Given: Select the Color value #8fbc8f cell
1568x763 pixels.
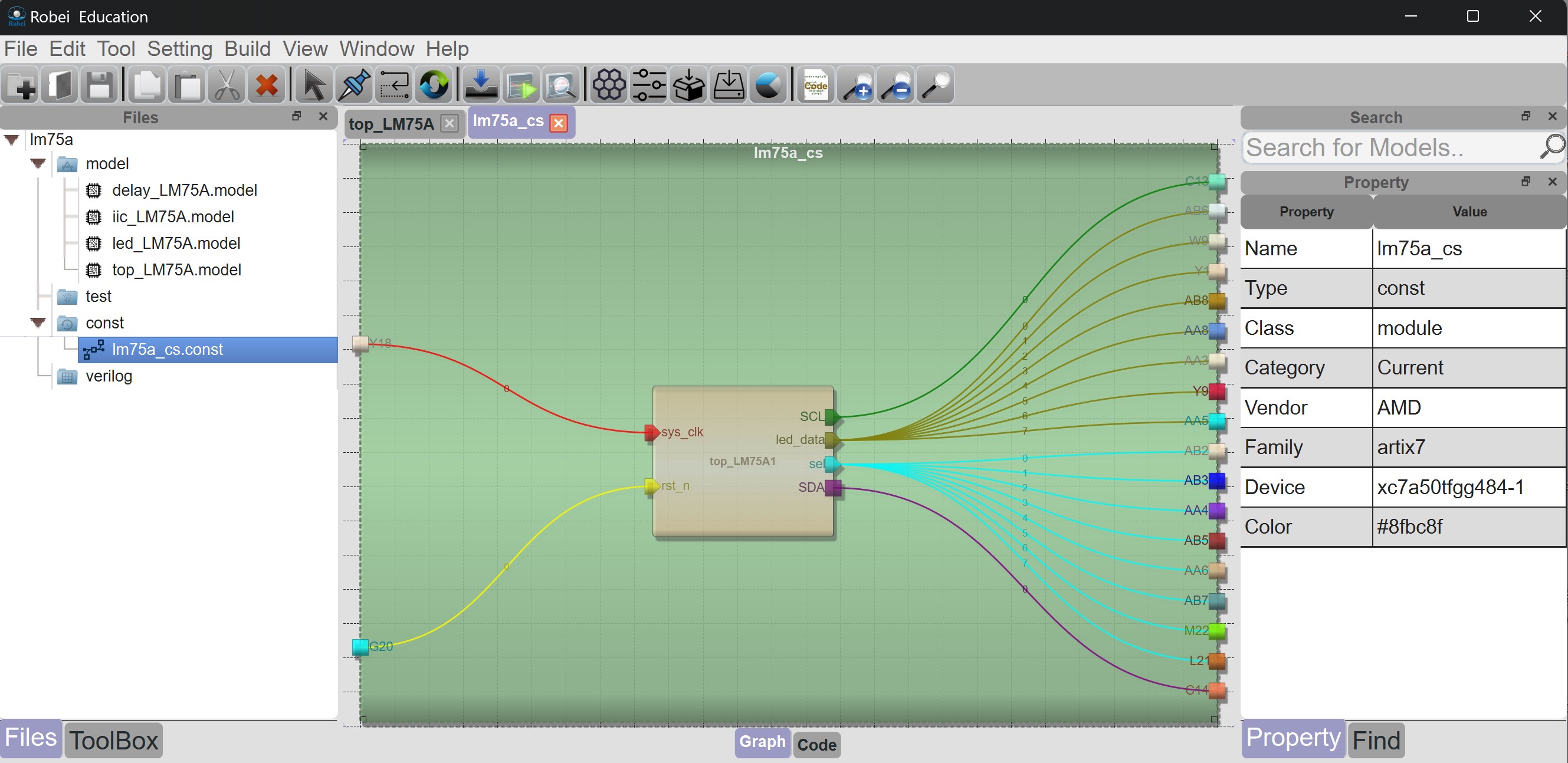Looking at the screenshot, I should pos(1469,527).
